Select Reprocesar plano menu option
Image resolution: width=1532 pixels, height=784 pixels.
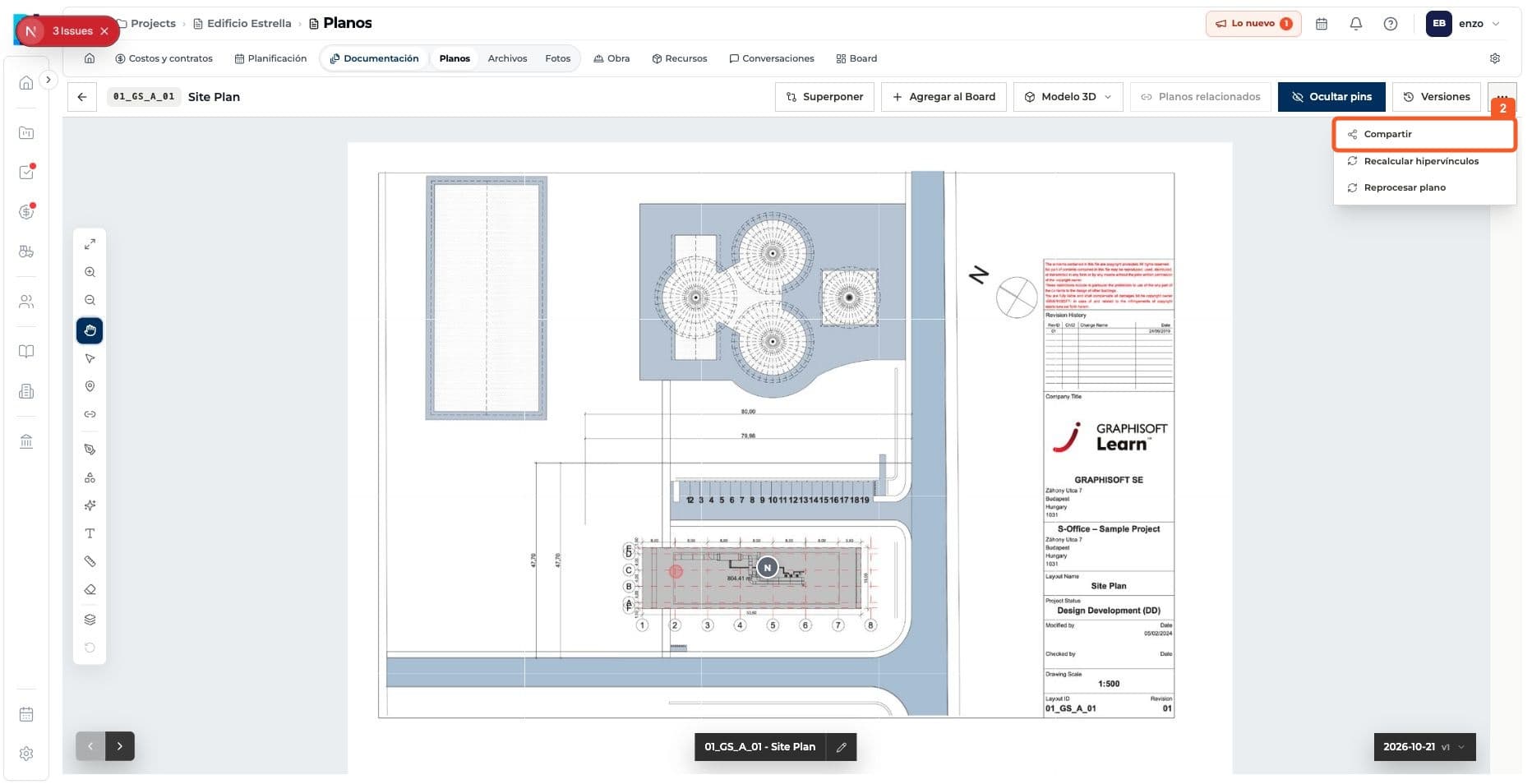pyautogui.click(x=1424, y=187)
